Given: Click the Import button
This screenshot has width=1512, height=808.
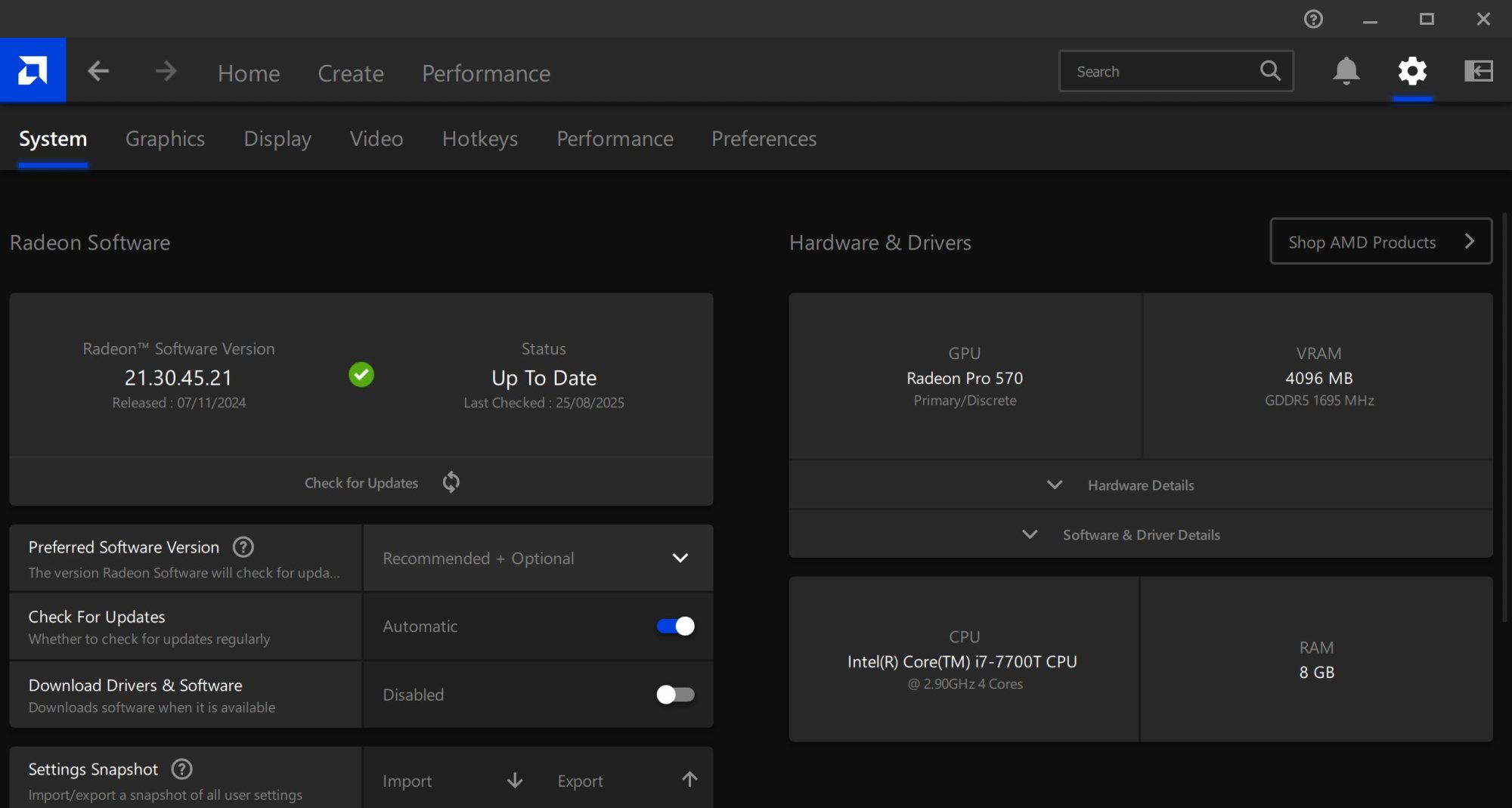Looking at the screenshot, I should (452, 781).
